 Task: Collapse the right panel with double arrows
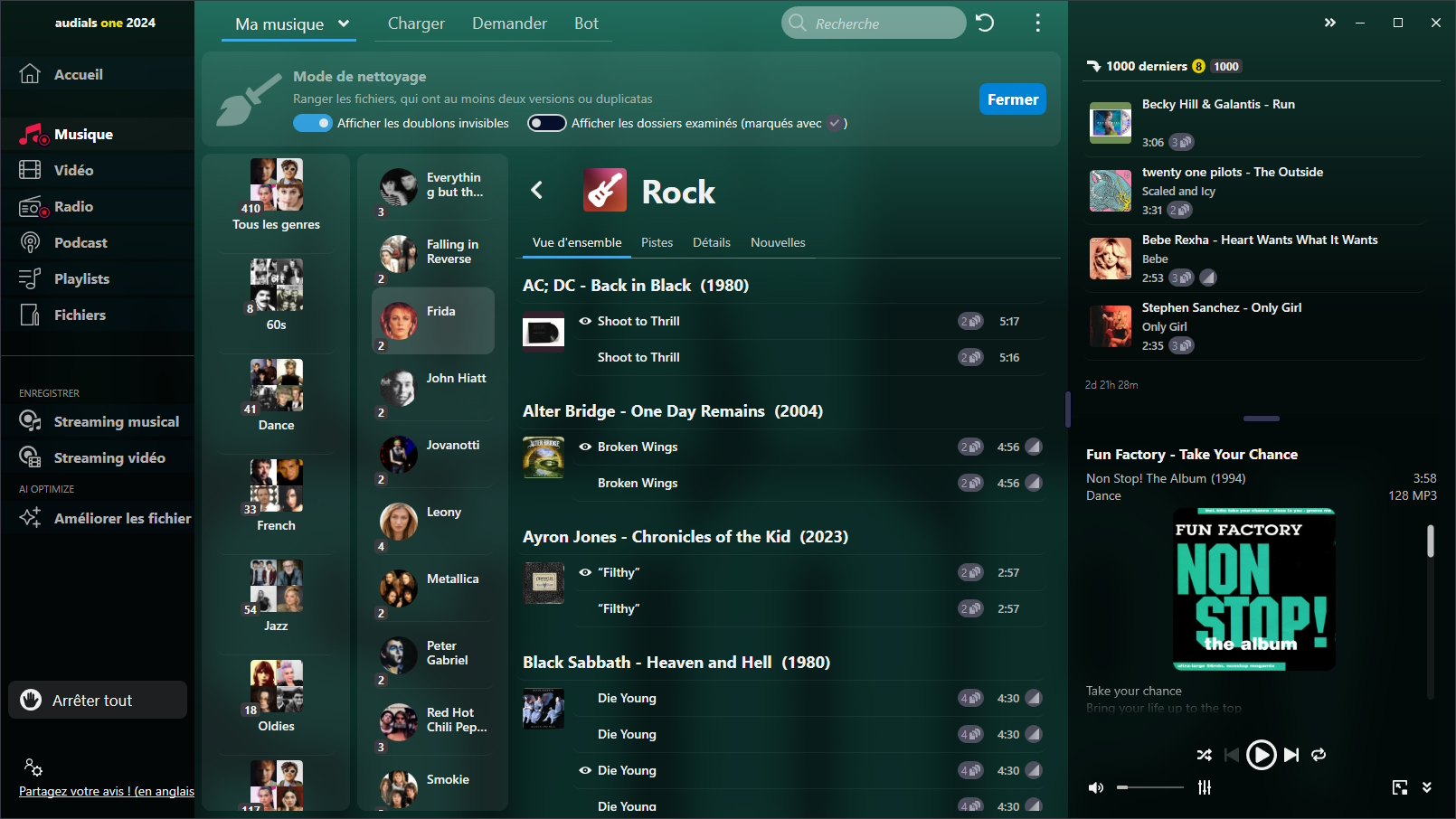tap(1329, 23)
